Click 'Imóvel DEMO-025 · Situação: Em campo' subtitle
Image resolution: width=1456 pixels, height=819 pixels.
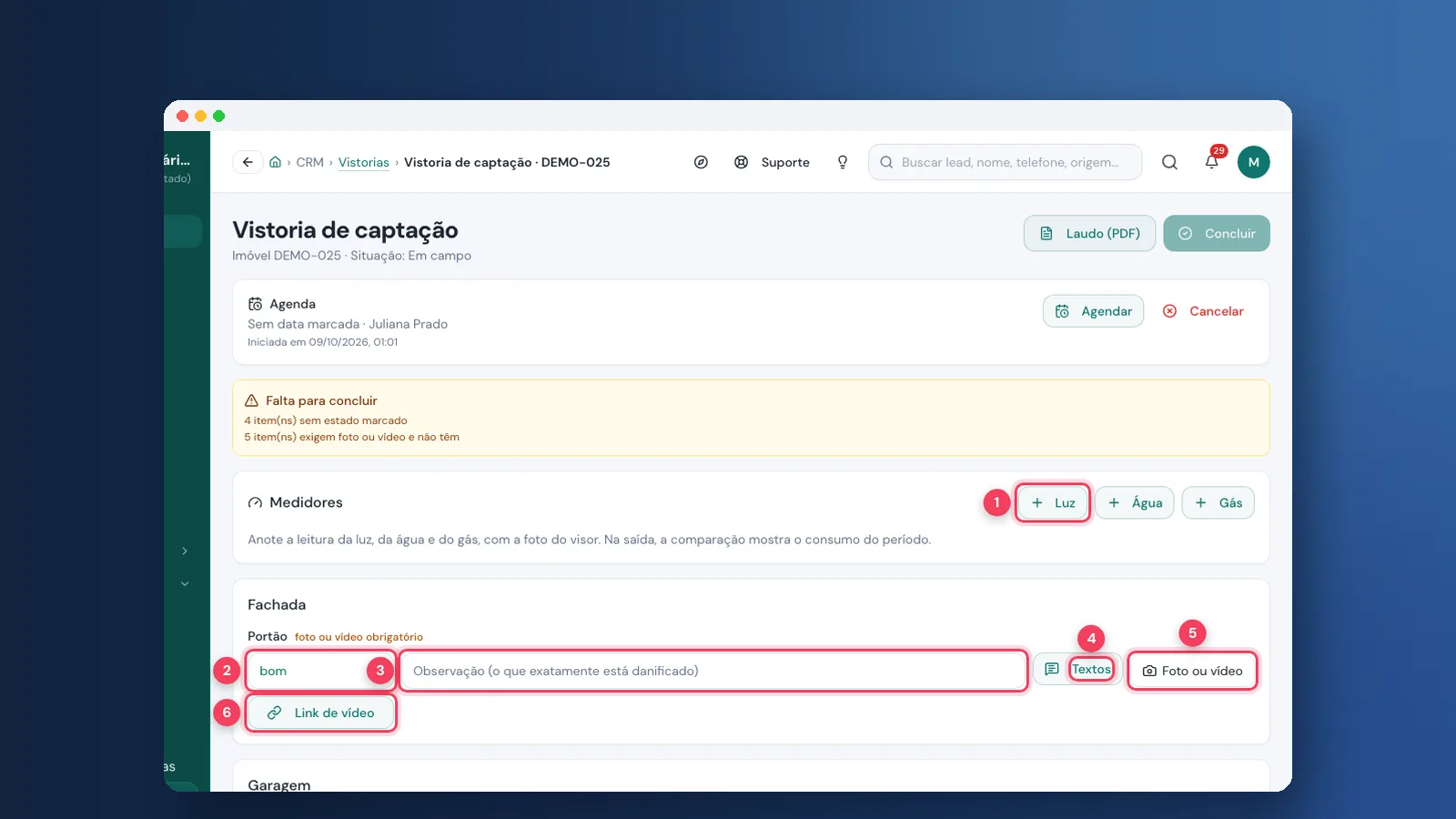pyautogui.click(x=351, y=256)
